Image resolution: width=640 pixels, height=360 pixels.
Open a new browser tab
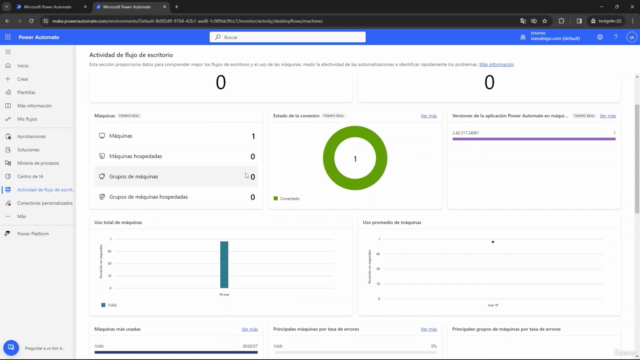[x=176, y=7]
